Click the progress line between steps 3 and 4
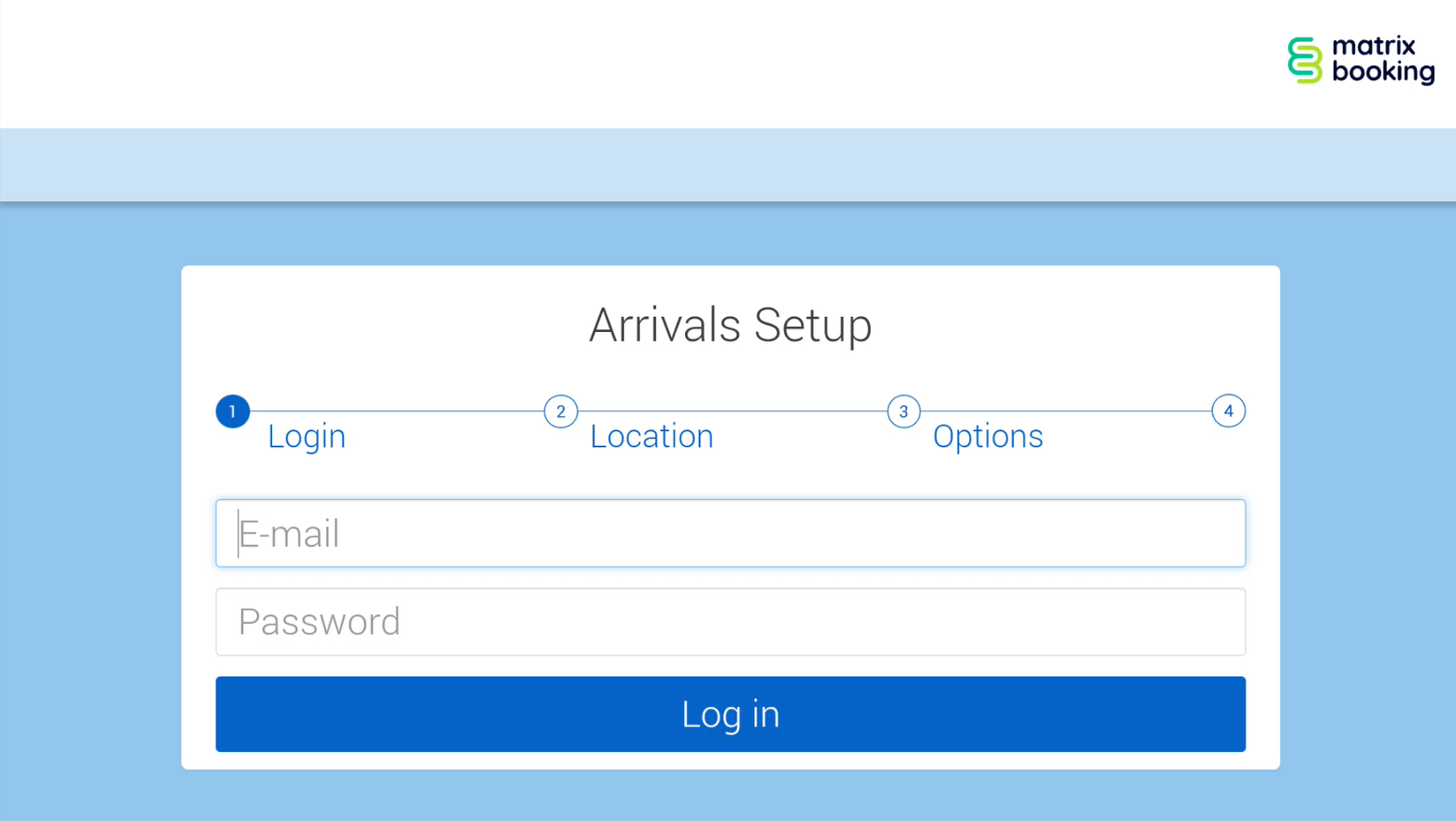Image resolution: width=1456 pixels, height=821 pixels. (1065, 410)
